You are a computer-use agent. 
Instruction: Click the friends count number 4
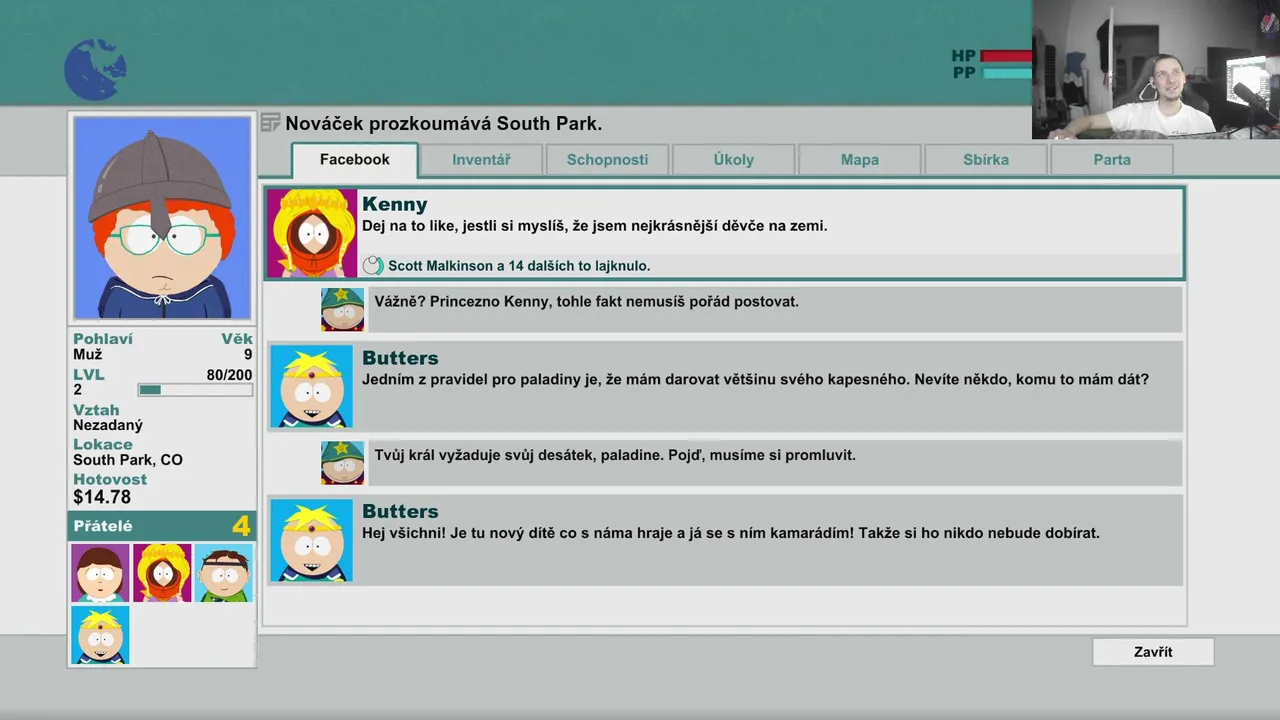[x=241, y=526]
